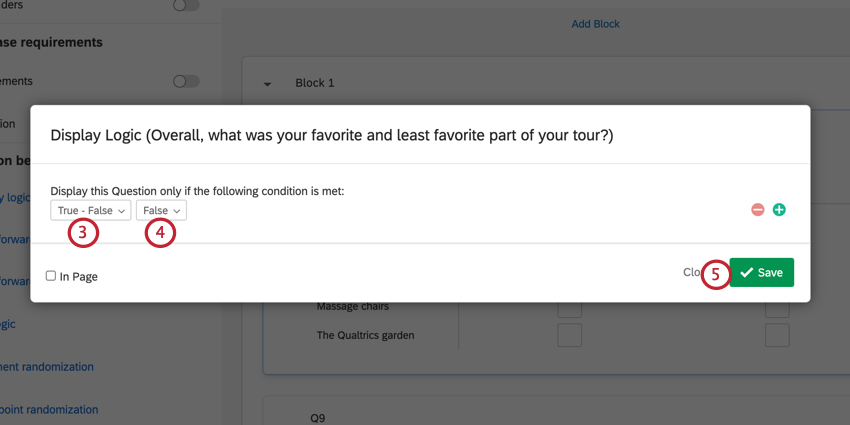Open scale point randomization sidebar option
The height and width of the screenshot is (425, 850).
(x=48, y=409)
